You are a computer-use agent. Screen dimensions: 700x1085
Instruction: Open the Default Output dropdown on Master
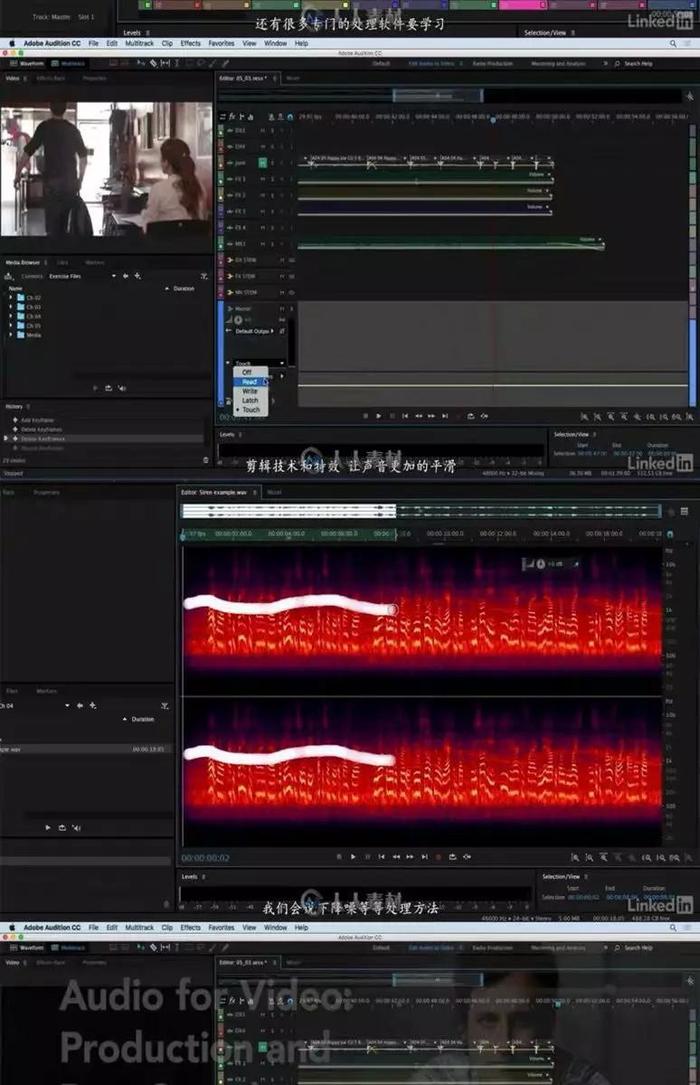(x=254, y=331)
